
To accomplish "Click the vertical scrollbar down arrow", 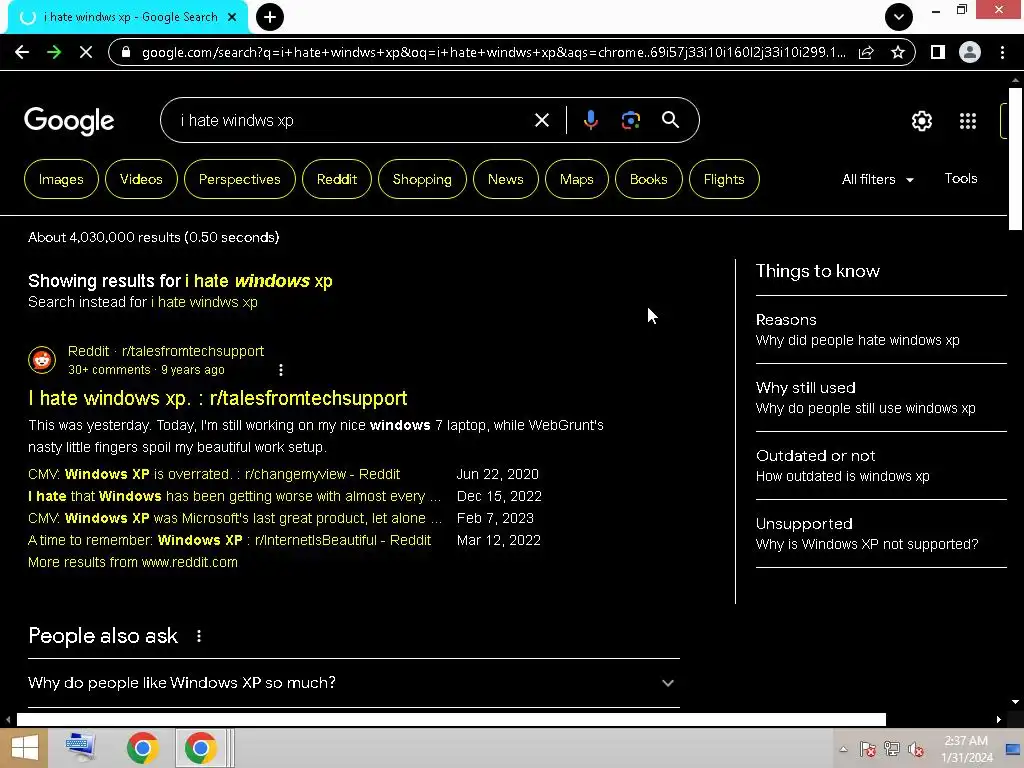I will pos(1015,702).
